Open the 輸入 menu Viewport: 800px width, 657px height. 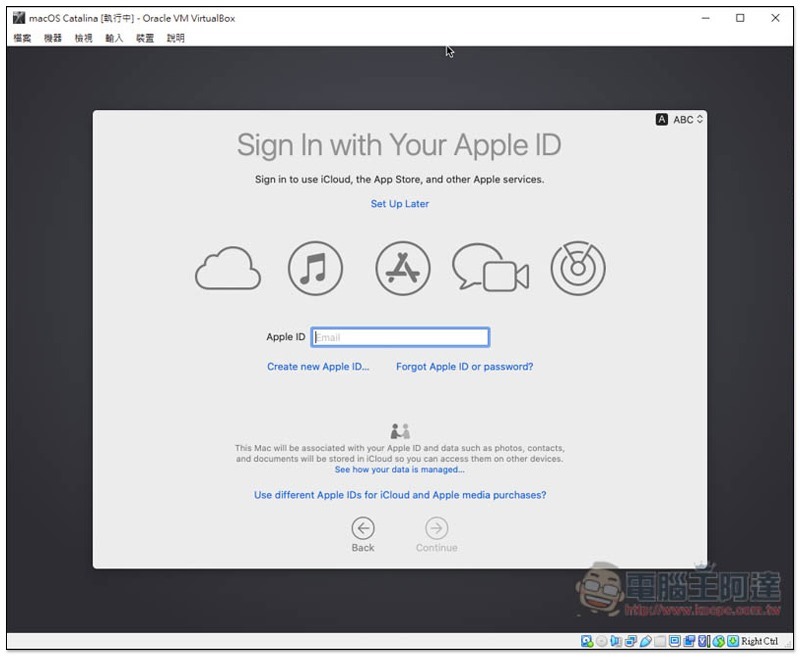pyautogui.click(x=114, y=38)
